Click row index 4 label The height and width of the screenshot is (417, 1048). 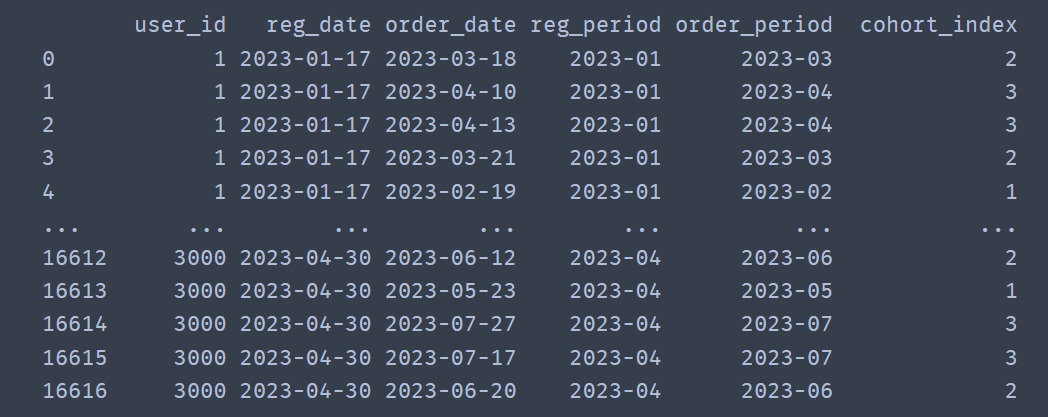(x=48, y=192)
